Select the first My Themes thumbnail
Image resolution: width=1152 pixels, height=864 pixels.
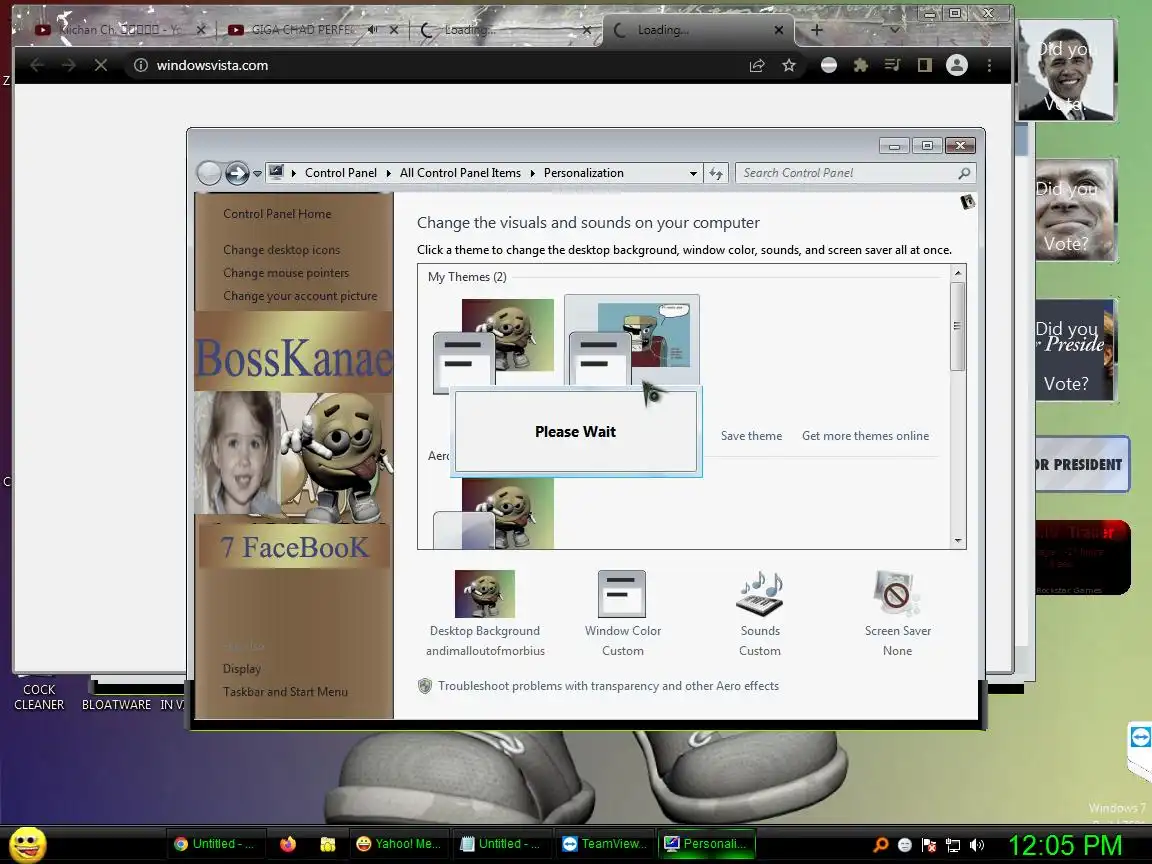494,345
